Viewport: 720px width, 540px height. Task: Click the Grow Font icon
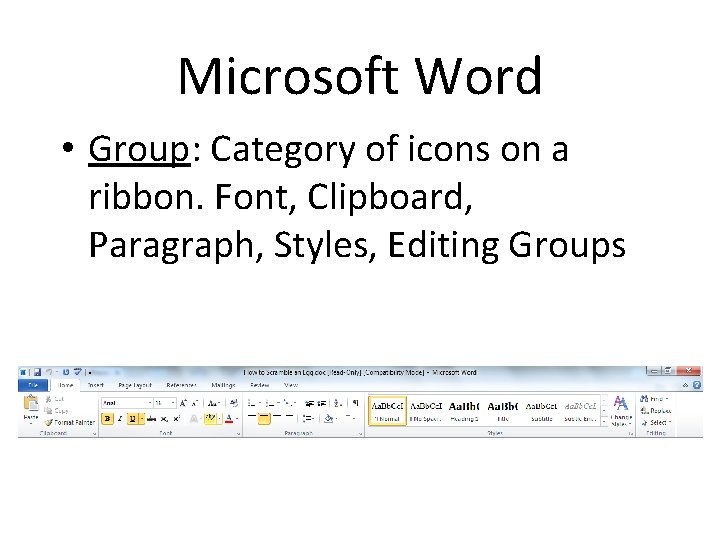(183, 403)
